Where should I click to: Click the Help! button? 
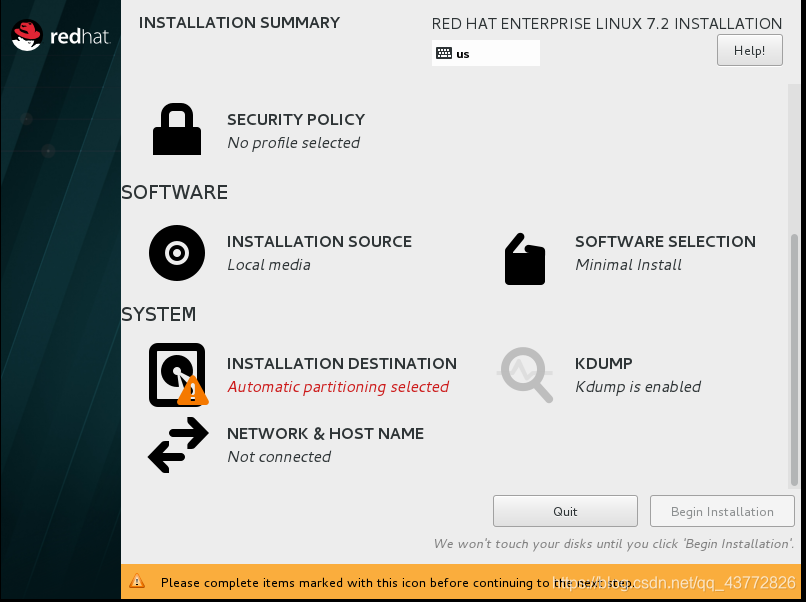pos(749,50)
